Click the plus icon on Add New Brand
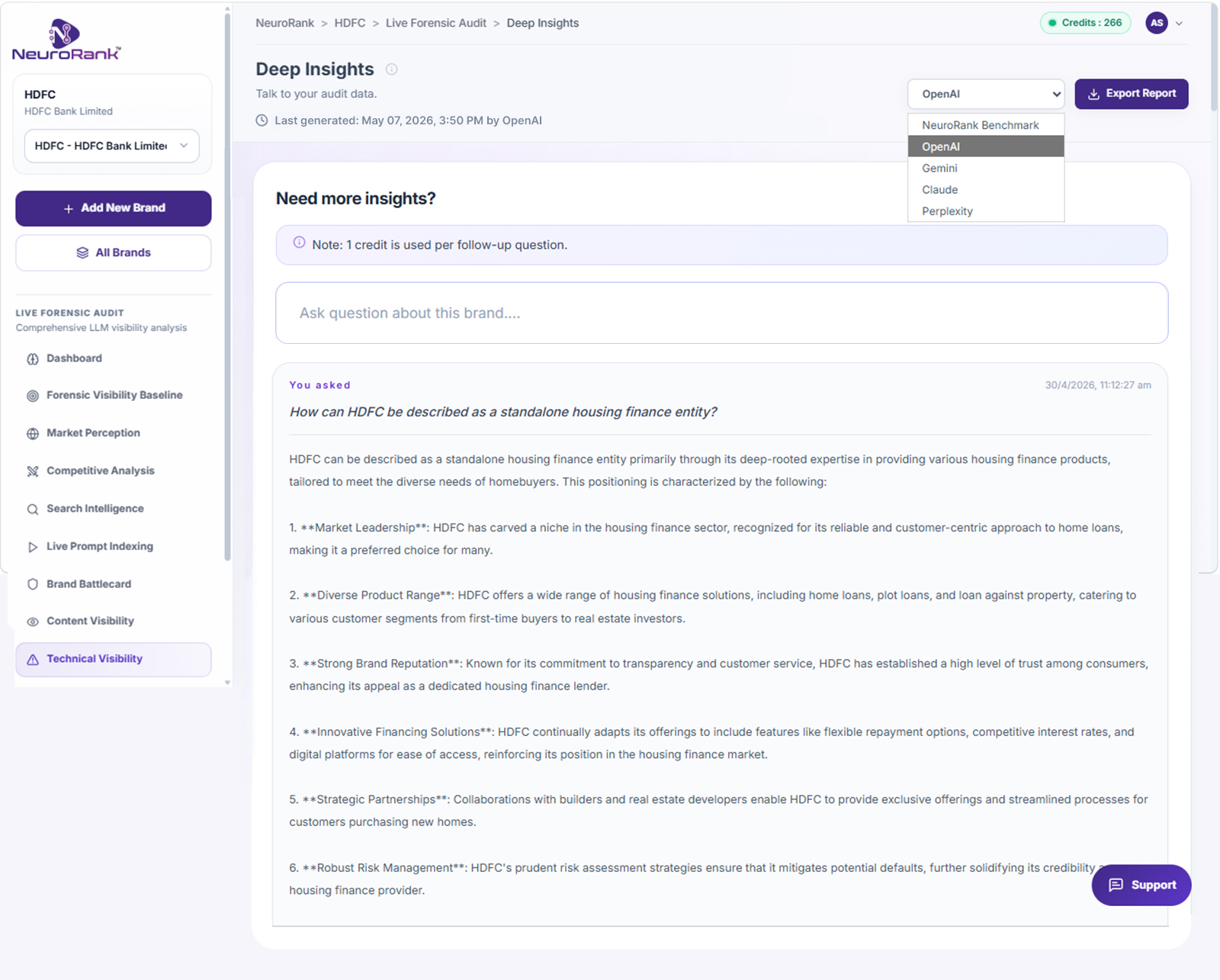 (69, 208)
